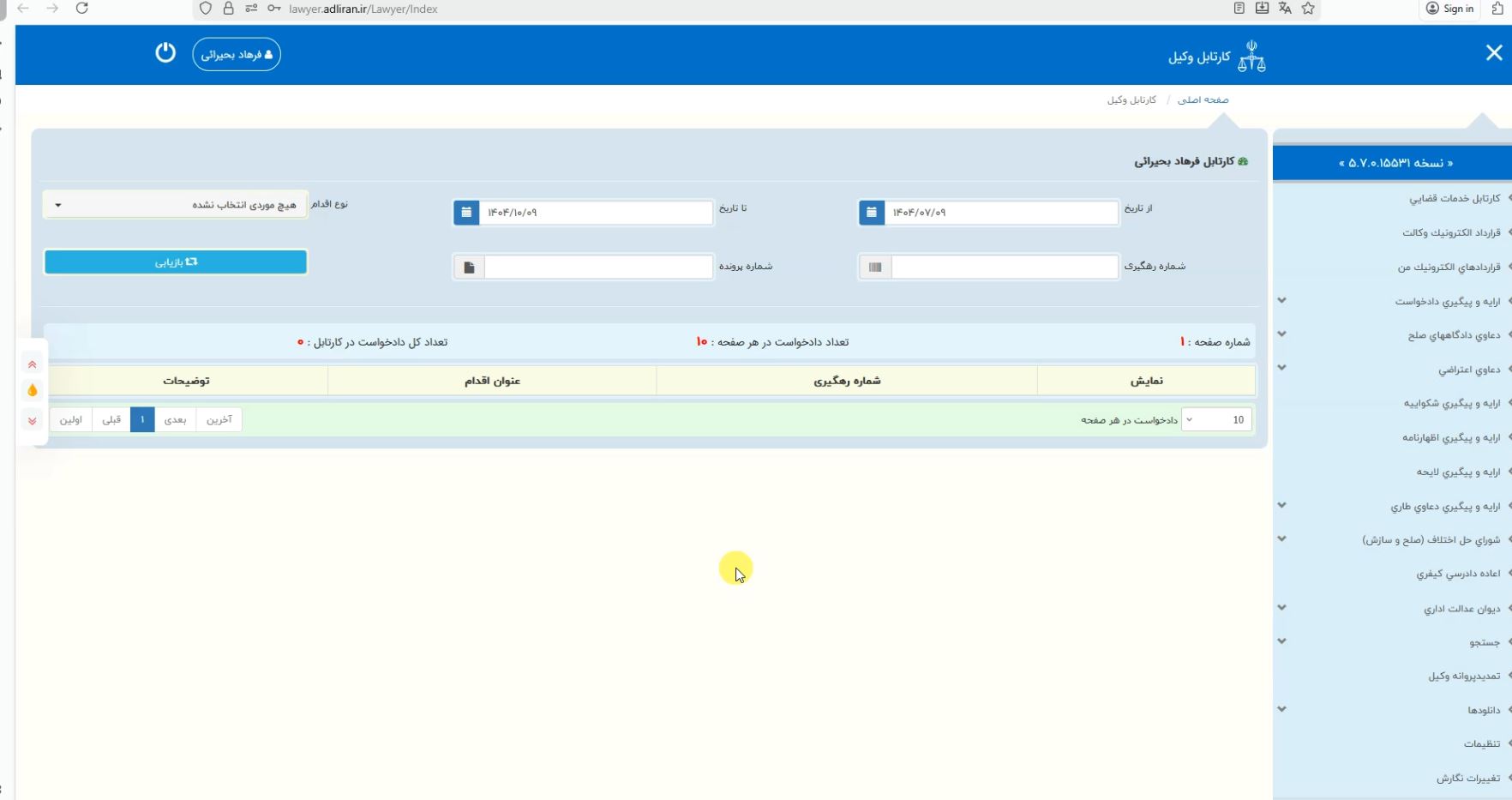Image resolution: width=1512 pixels, height=800 pixels.
Task: Click the orange droplet theme icon
Action: (33, 391)
